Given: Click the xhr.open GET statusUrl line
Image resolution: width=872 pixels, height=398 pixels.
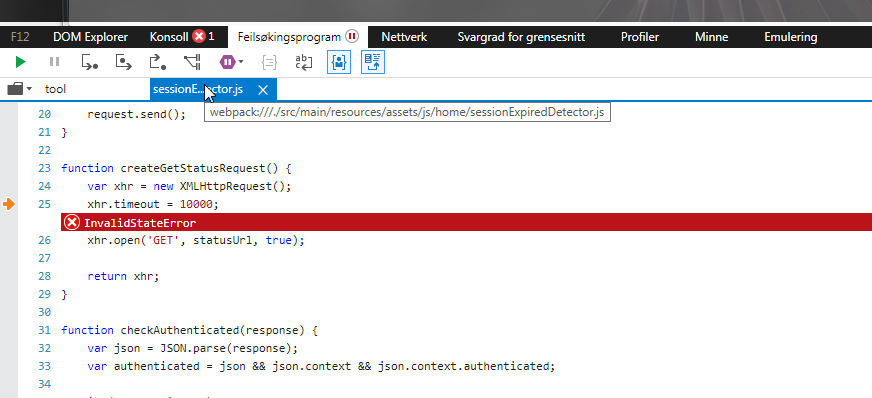Looking at the screenshot, I should click(196, 240).
